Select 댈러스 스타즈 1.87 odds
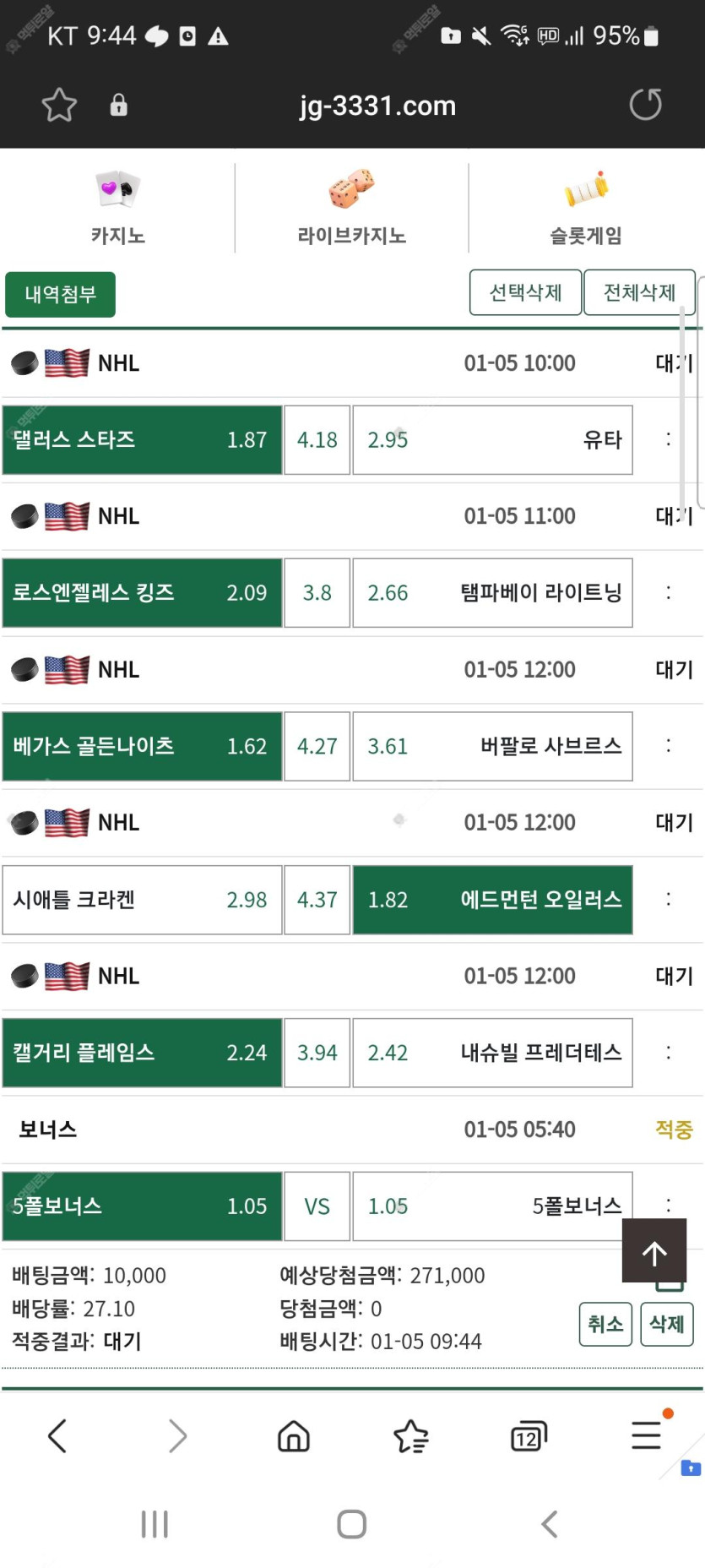This screenshot has height=1568, width=705. click(142, 440)
